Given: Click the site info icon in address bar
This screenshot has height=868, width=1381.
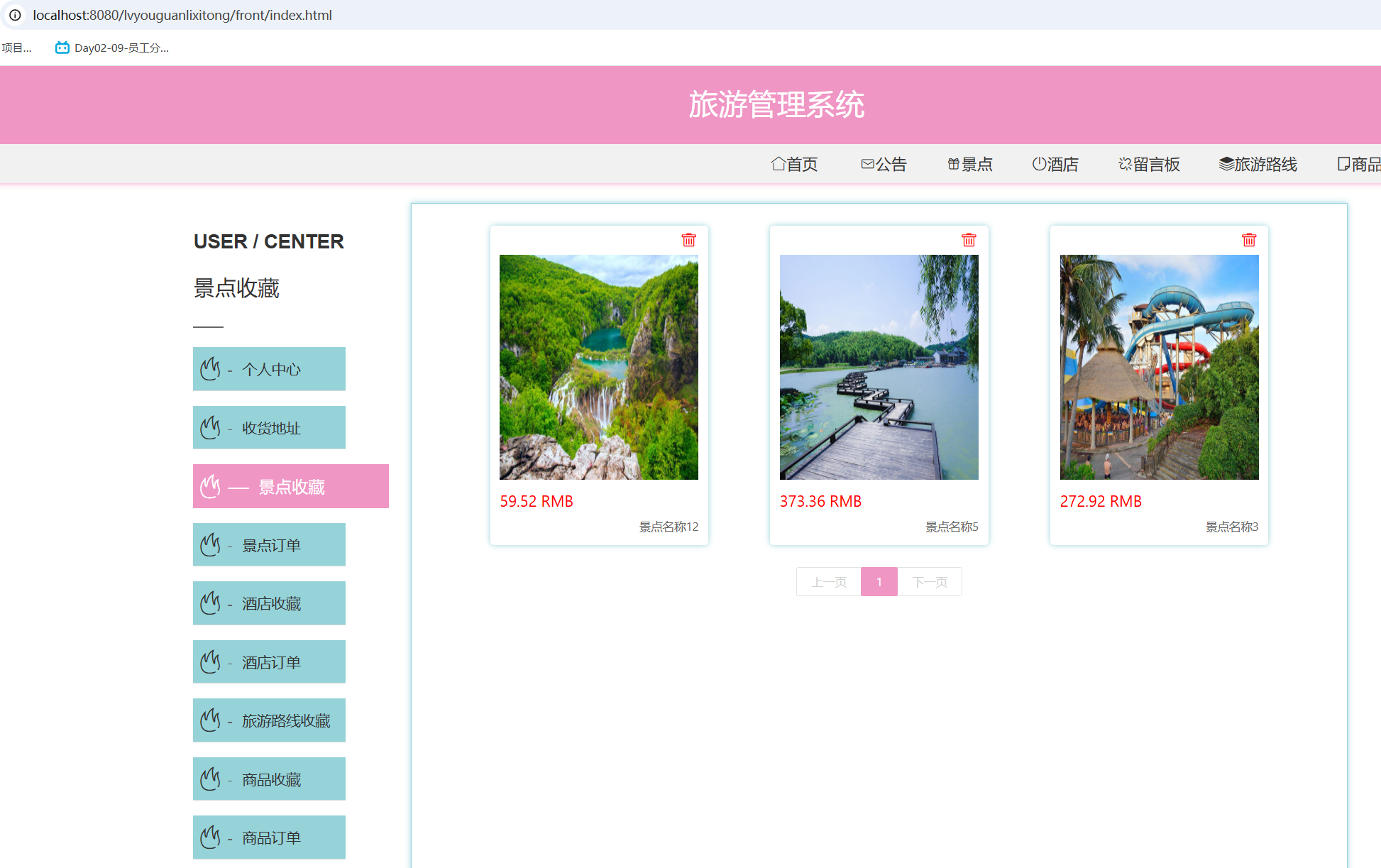Looking at the screenshot, I should (x=15, y=15).
